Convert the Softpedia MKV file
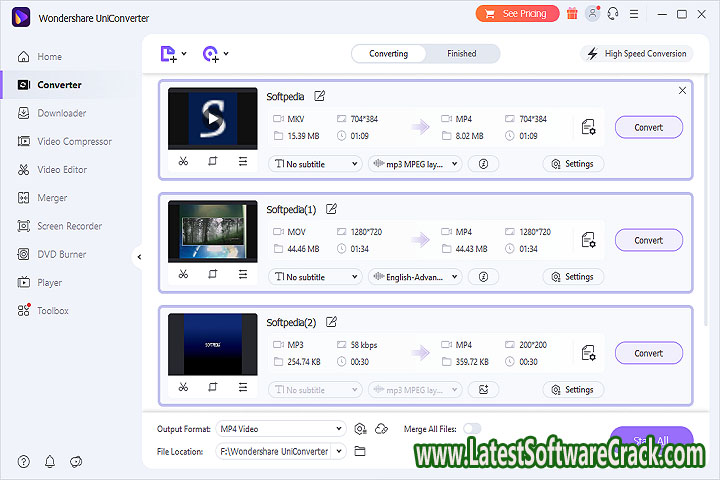 coord(649,127)
